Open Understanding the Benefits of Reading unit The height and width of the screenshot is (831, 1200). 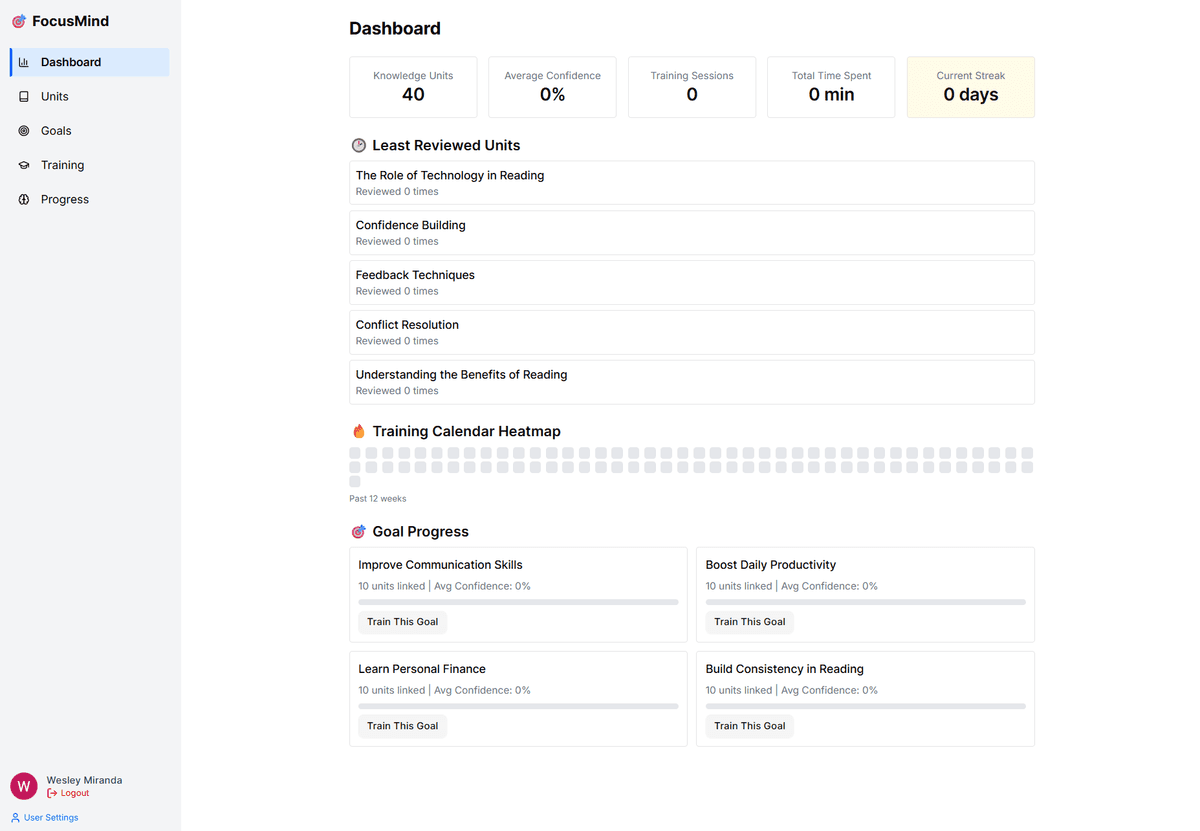[x=692, y=383]
